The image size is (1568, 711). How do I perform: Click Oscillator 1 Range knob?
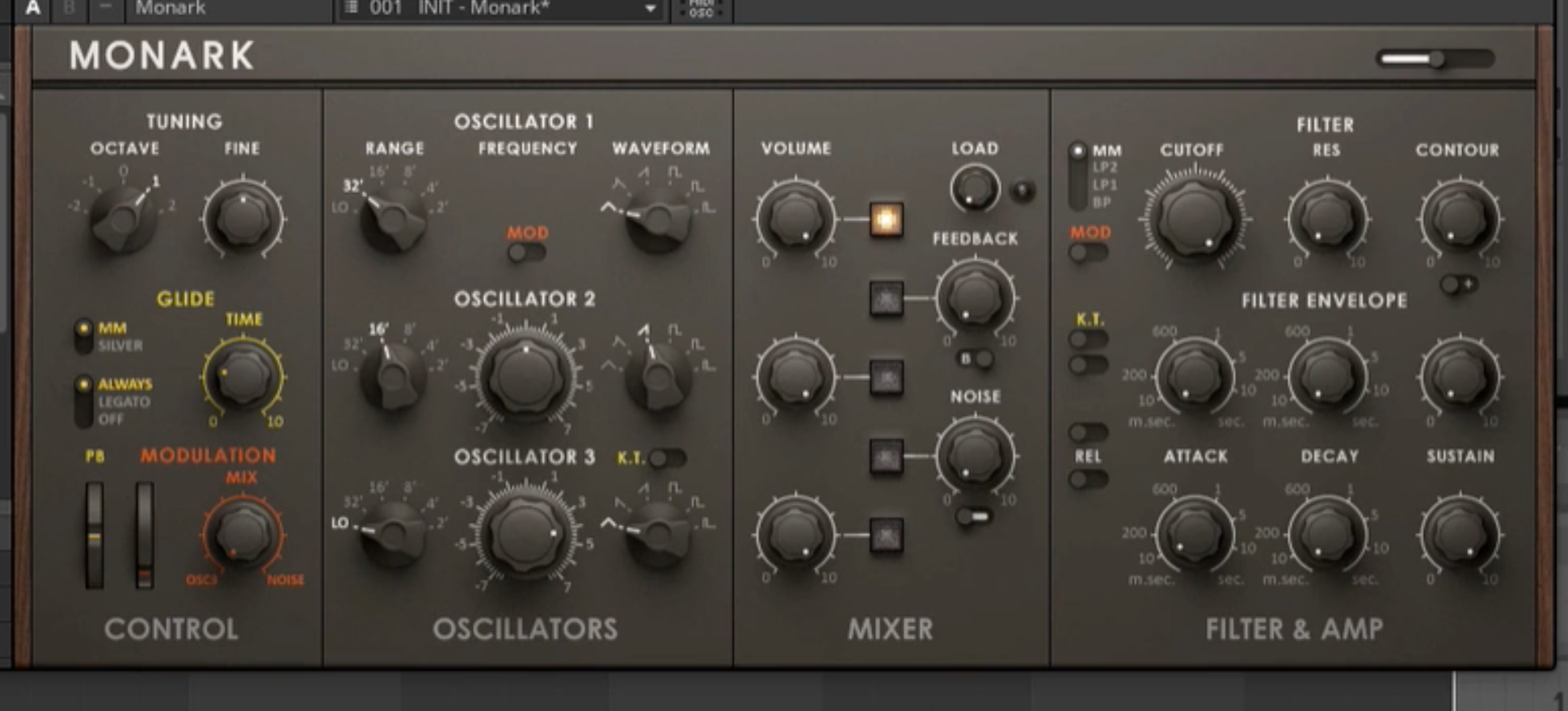pyautogui.click(x=394, y=219)
